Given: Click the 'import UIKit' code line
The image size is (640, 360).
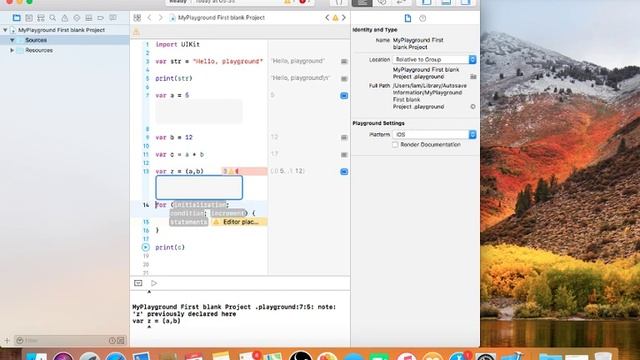Looking at the screenshot, I should (178, 44).
